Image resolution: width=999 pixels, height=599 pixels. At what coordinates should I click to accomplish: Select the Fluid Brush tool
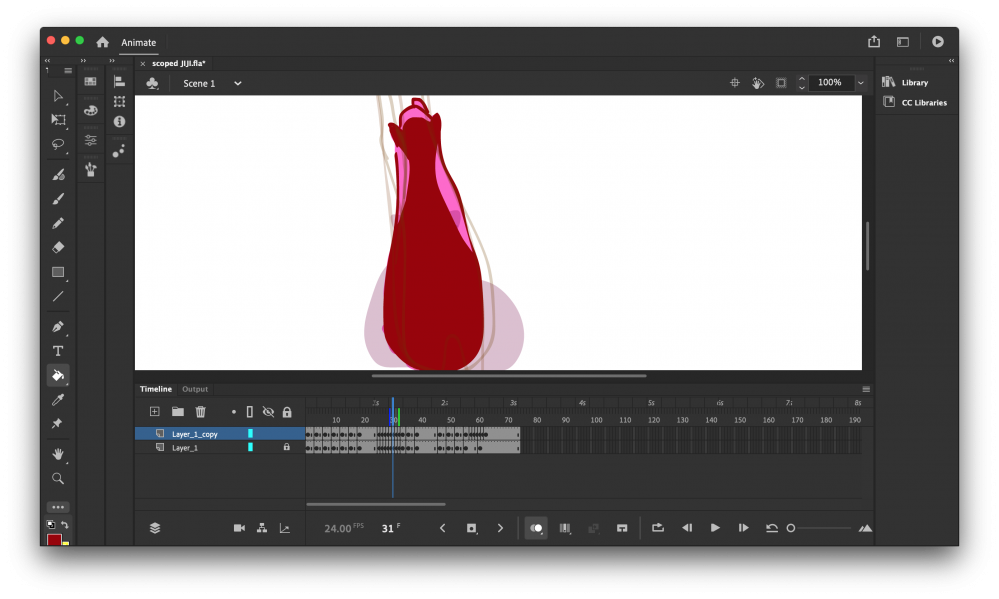point(58,175)
